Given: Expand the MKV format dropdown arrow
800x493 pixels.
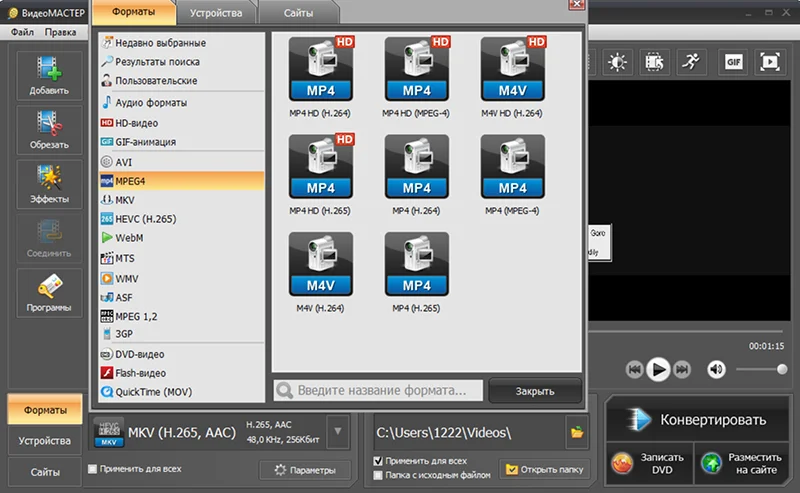Looking at the screenshot, I should tap(338, 432).
